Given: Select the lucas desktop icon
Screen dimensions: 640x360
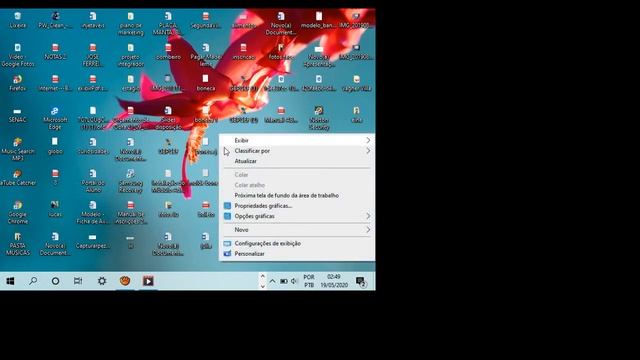Looking at the screenshot, I should 55,209.
